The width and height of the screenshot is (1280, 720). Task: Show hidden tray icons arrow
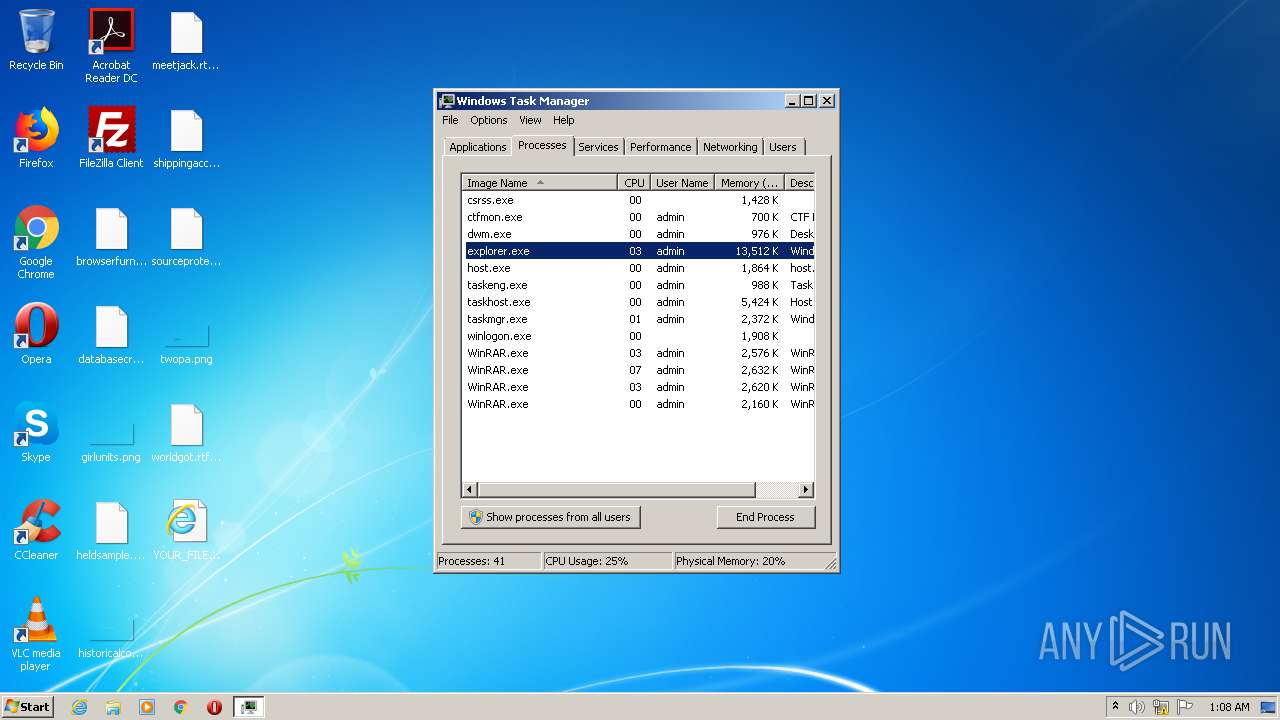pos(1115,707)
